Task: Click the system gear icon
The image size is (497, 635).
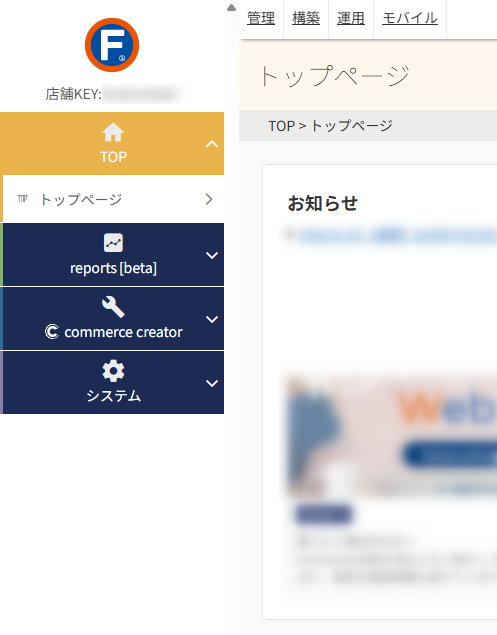Action: [113, 371]
